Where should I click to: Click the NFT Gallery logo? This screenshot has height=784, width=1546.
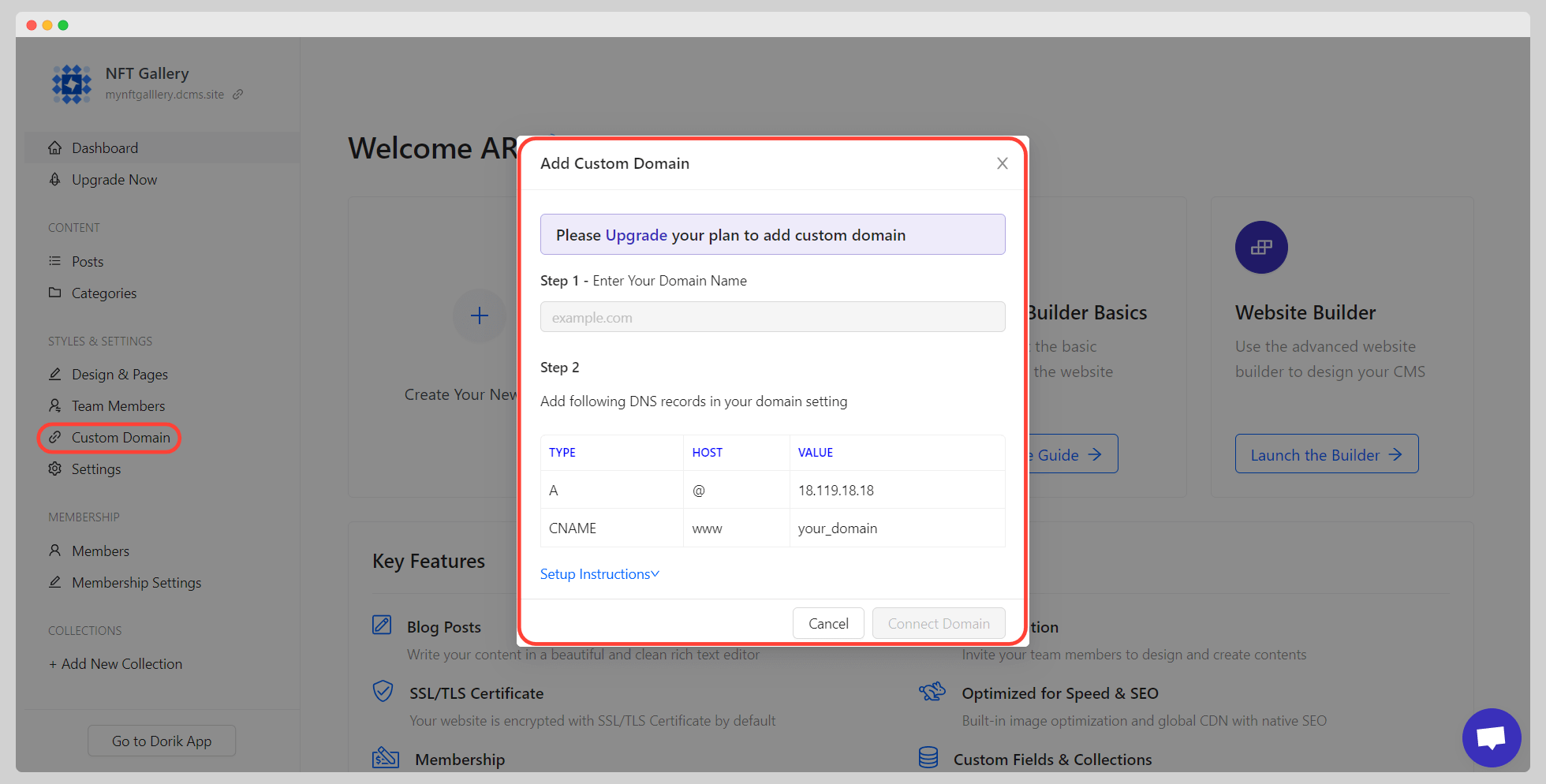point(72,84)
